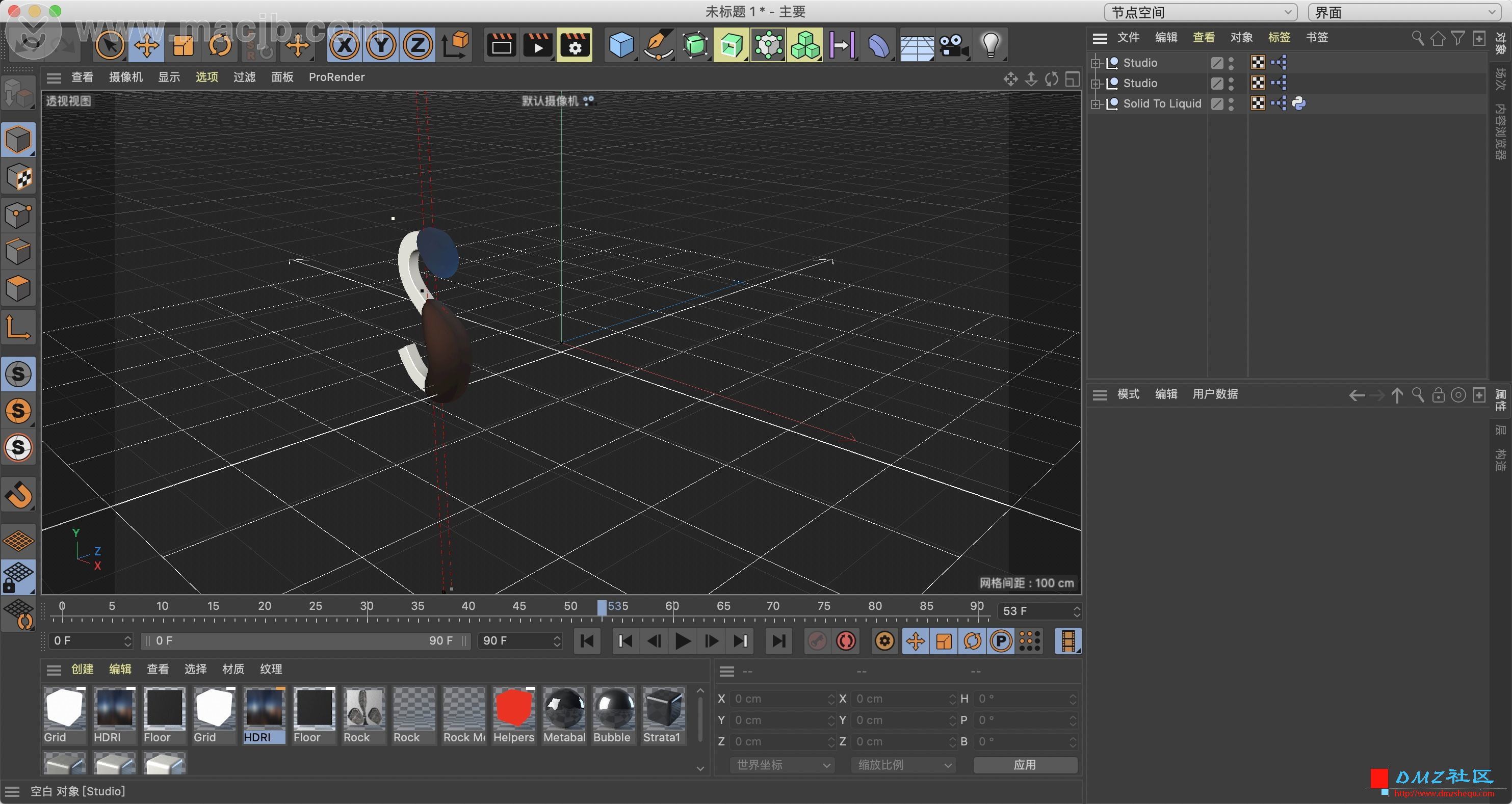1512x804 pixels.
Task: Switch to Polygons mode
Action: 18,288
